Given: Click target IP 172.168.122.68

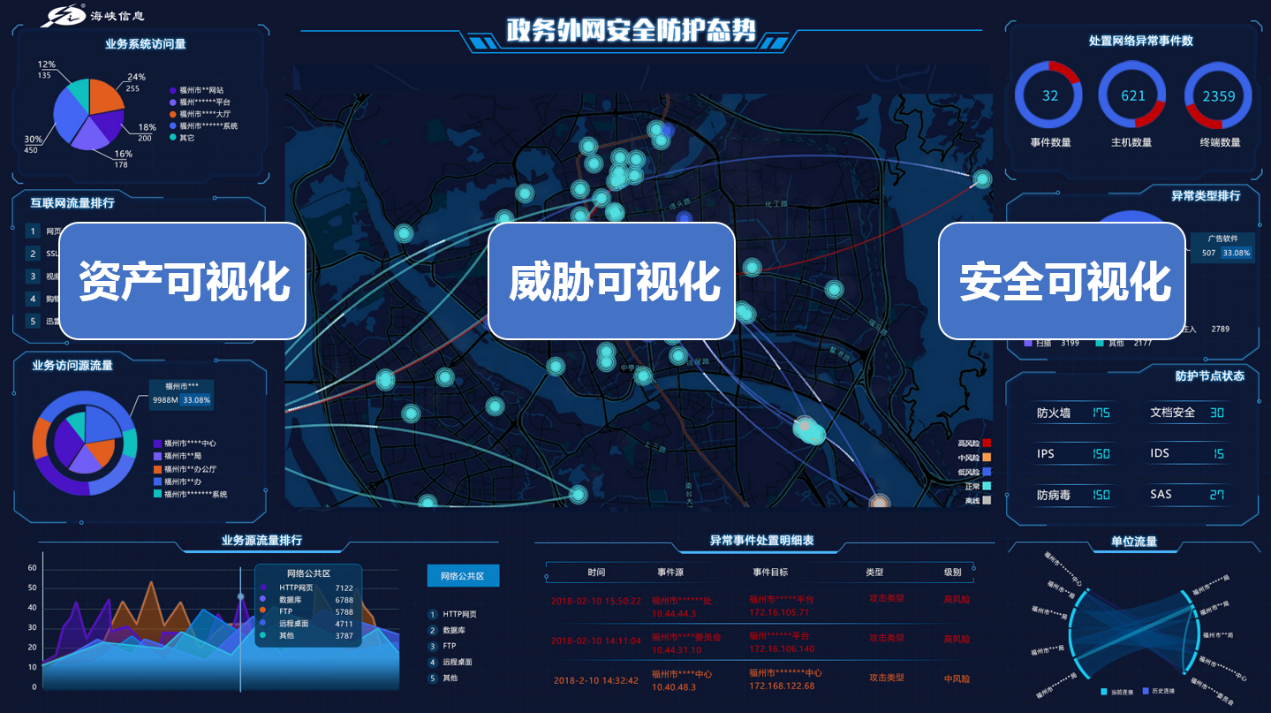Looking at the screenshot, I should (x=782, y=685).
